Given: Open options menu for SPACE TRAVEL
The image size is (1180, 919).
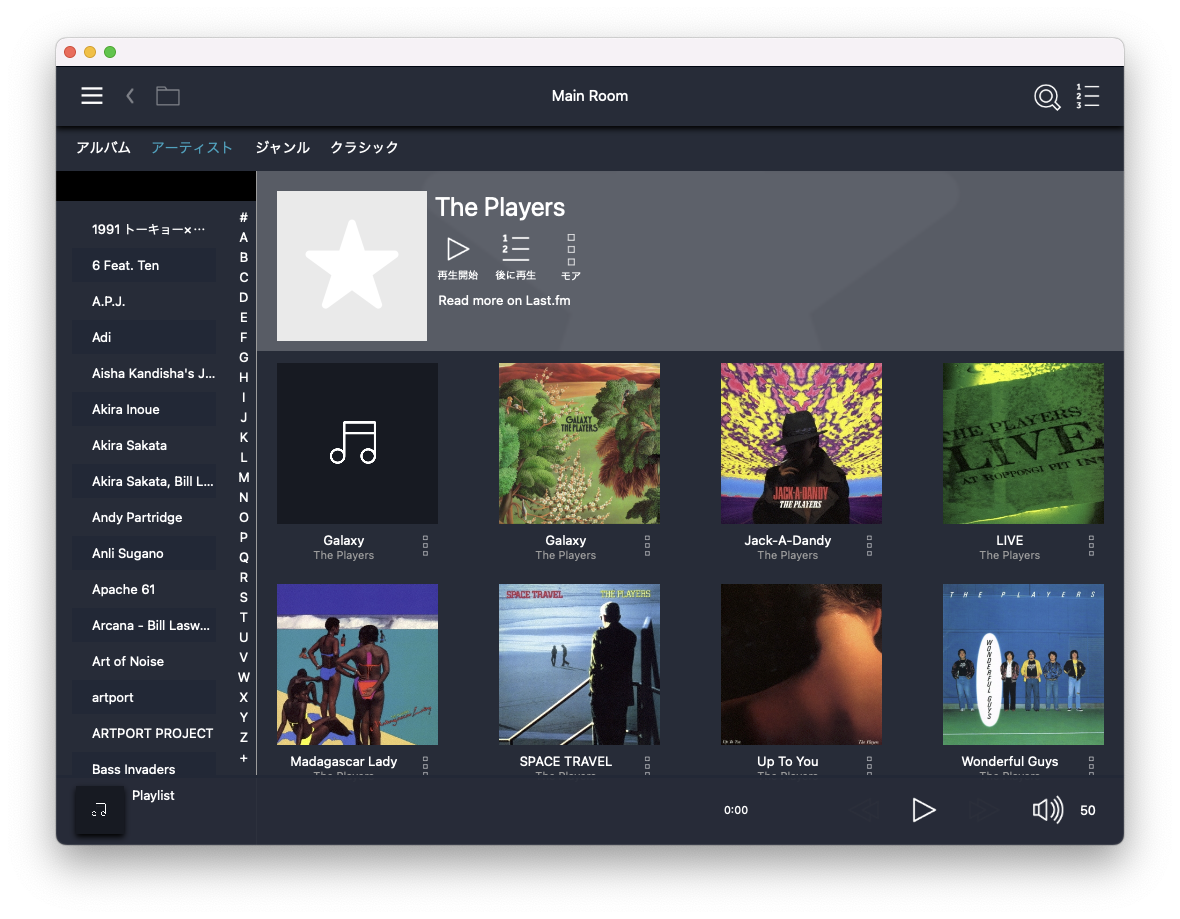Looking at the screenshot, I should [x=647, y=765].
